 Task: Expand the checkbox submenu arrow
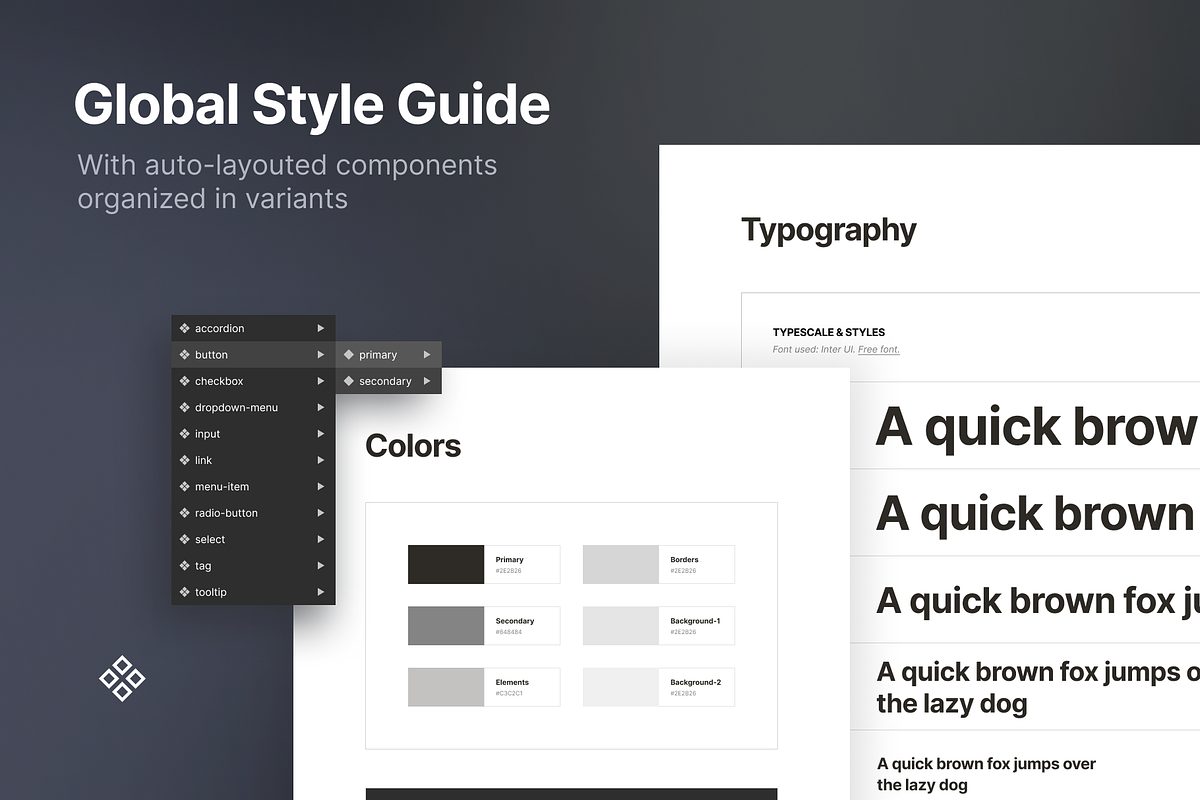[321, 381]
